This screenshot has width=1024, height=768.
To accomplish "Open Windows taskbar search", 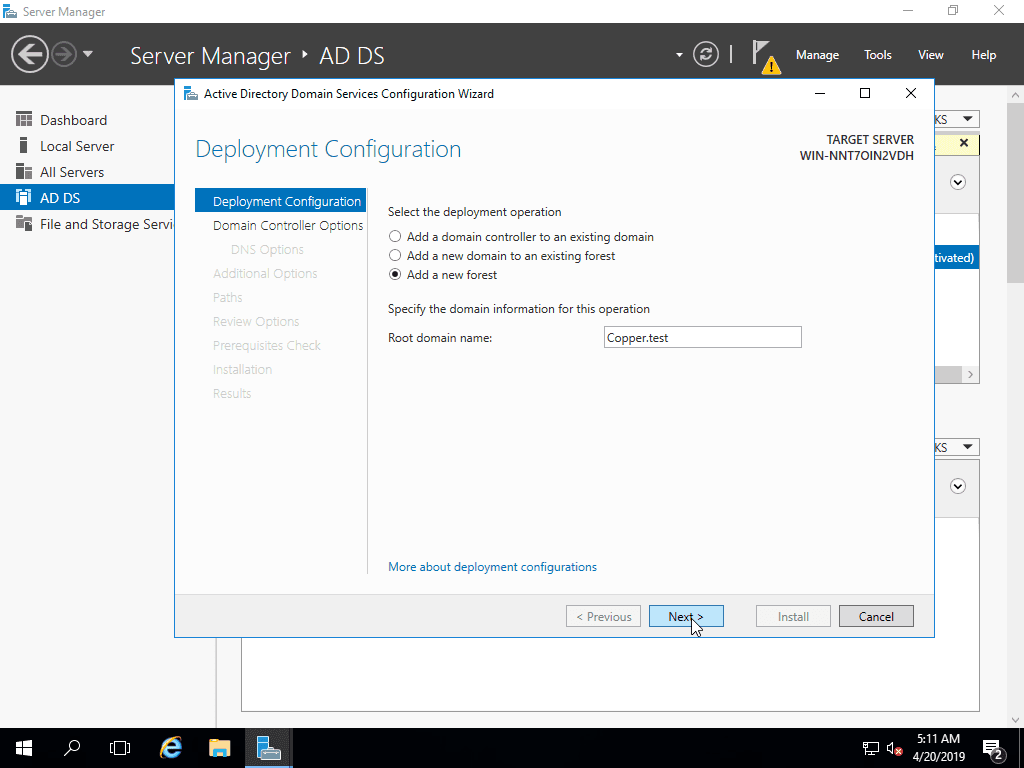I will (72, 748).
